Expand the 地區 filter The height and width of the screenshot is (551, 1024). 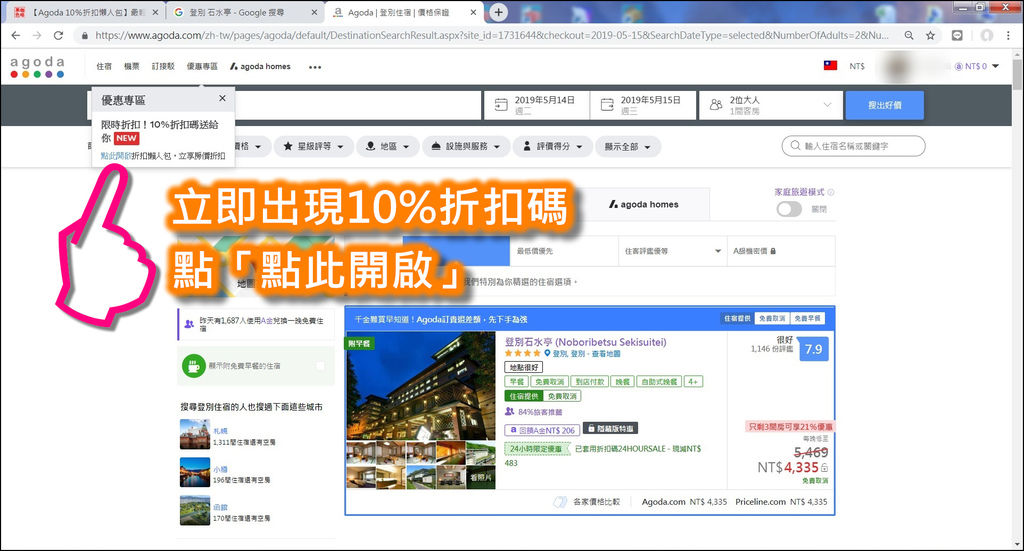click(388, 146)
